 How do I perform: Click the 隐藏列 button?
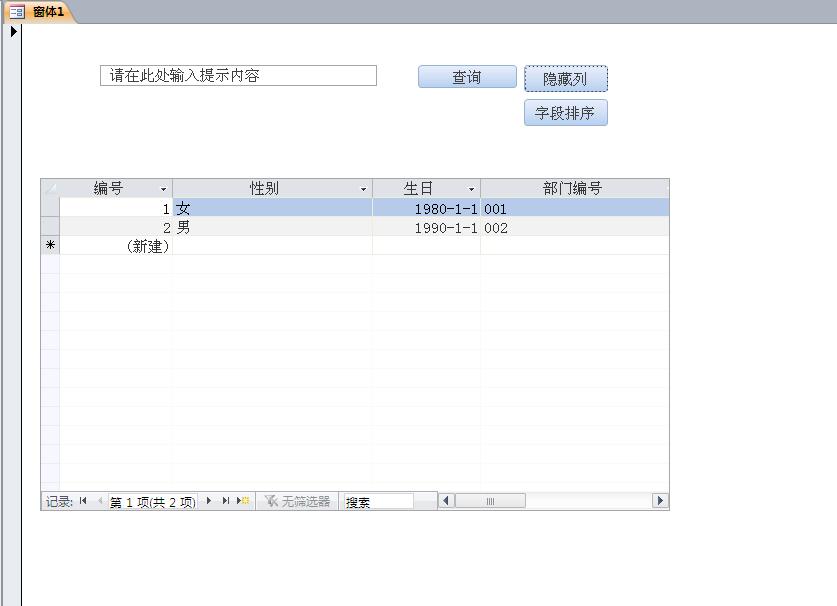tap(566, 79)
